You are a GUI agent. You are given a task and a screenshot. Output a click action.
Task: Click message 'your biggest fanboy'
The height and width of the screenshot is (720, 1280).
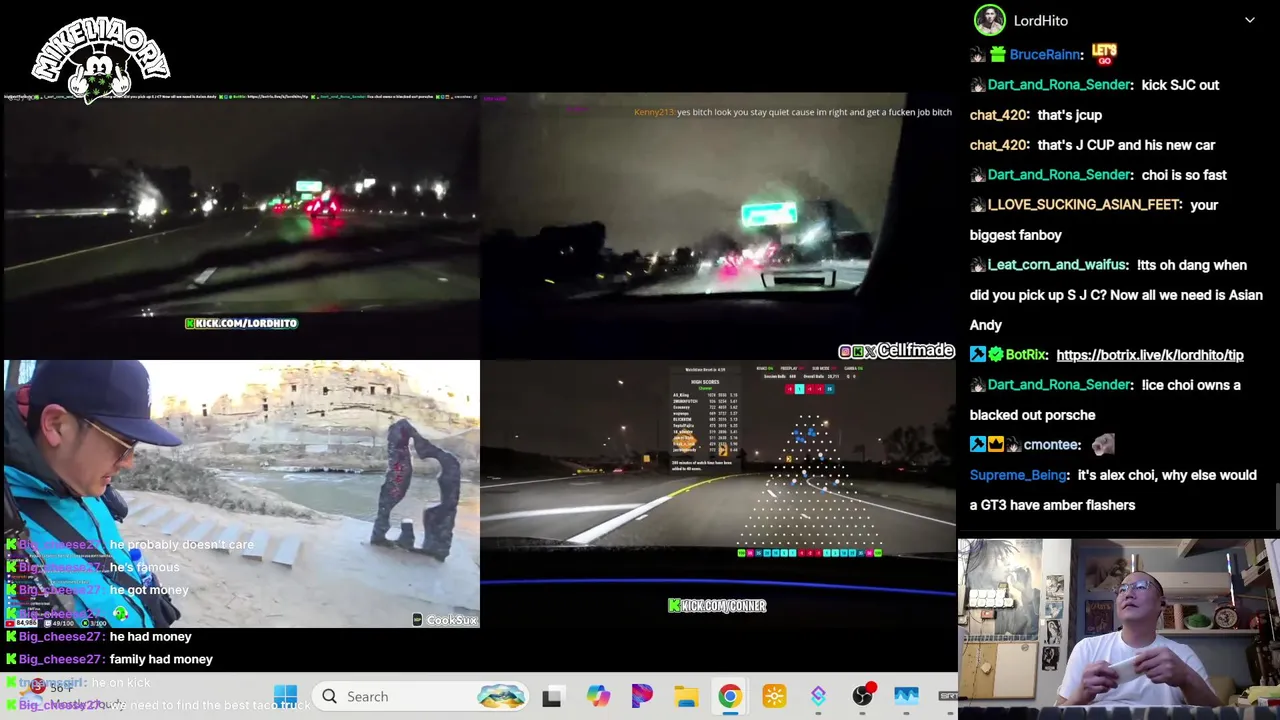[1094, 220]
